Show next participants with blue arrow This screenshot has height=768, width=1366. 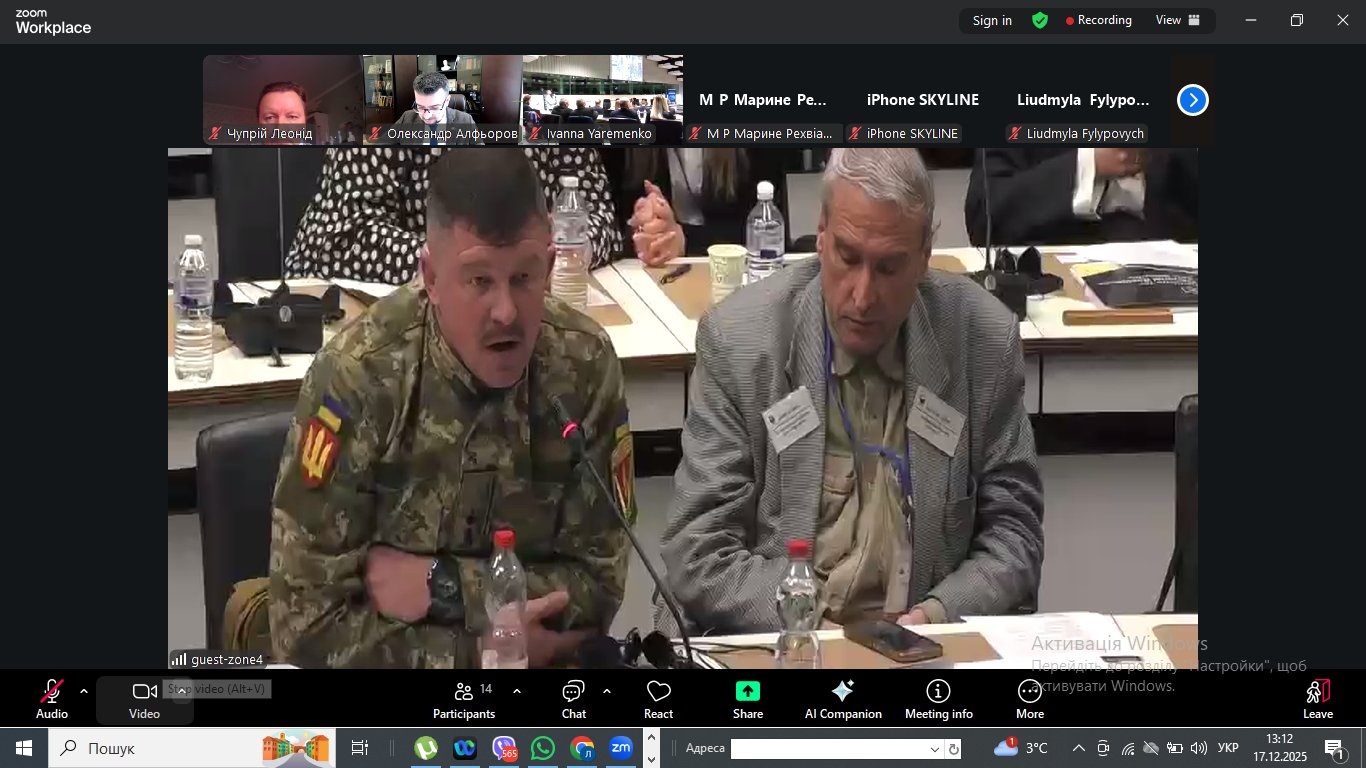pyautogui.click(x=1193, y=100)
